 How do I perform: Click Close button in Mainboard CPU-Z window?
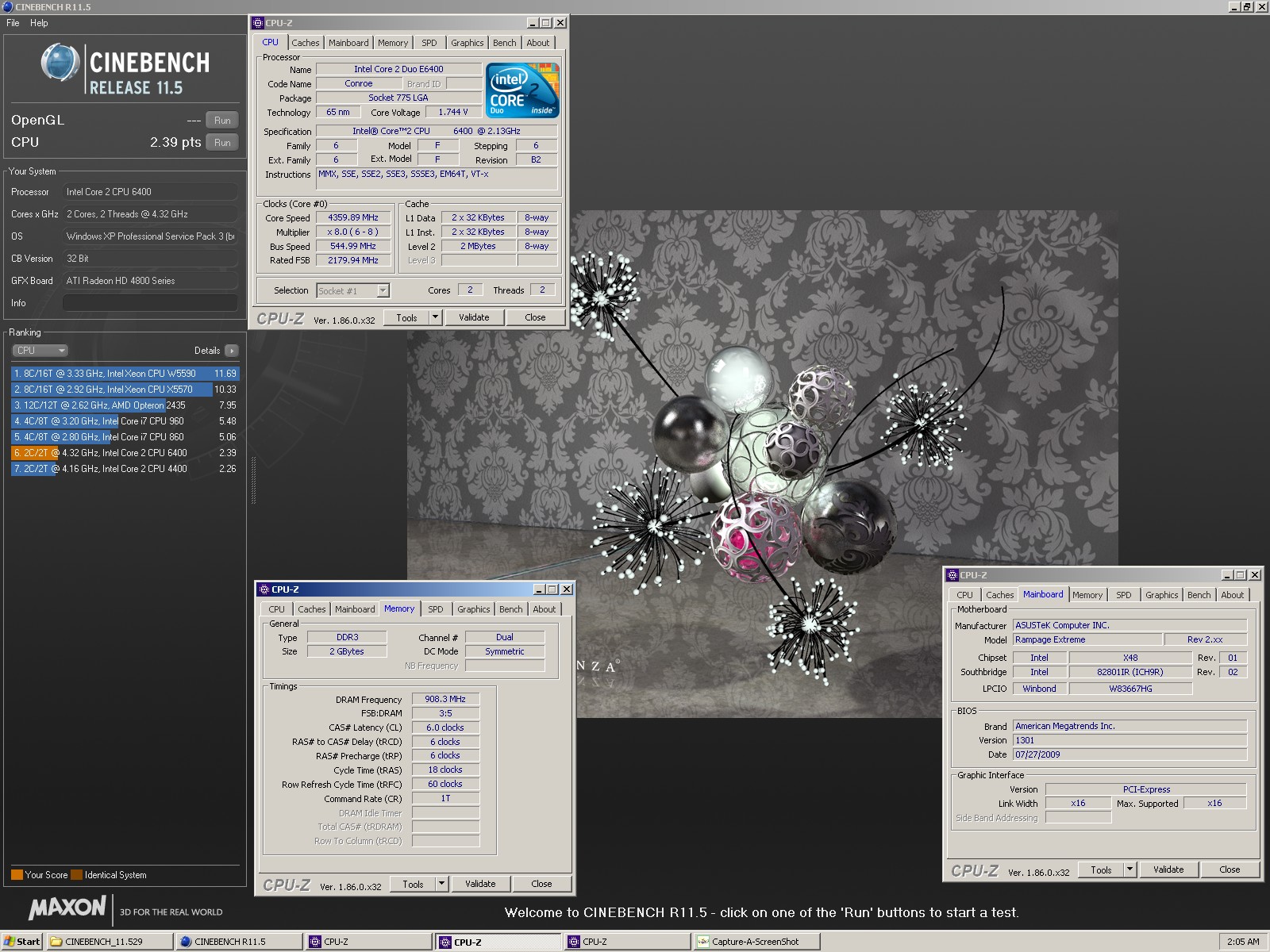(x=1230, y=869)
